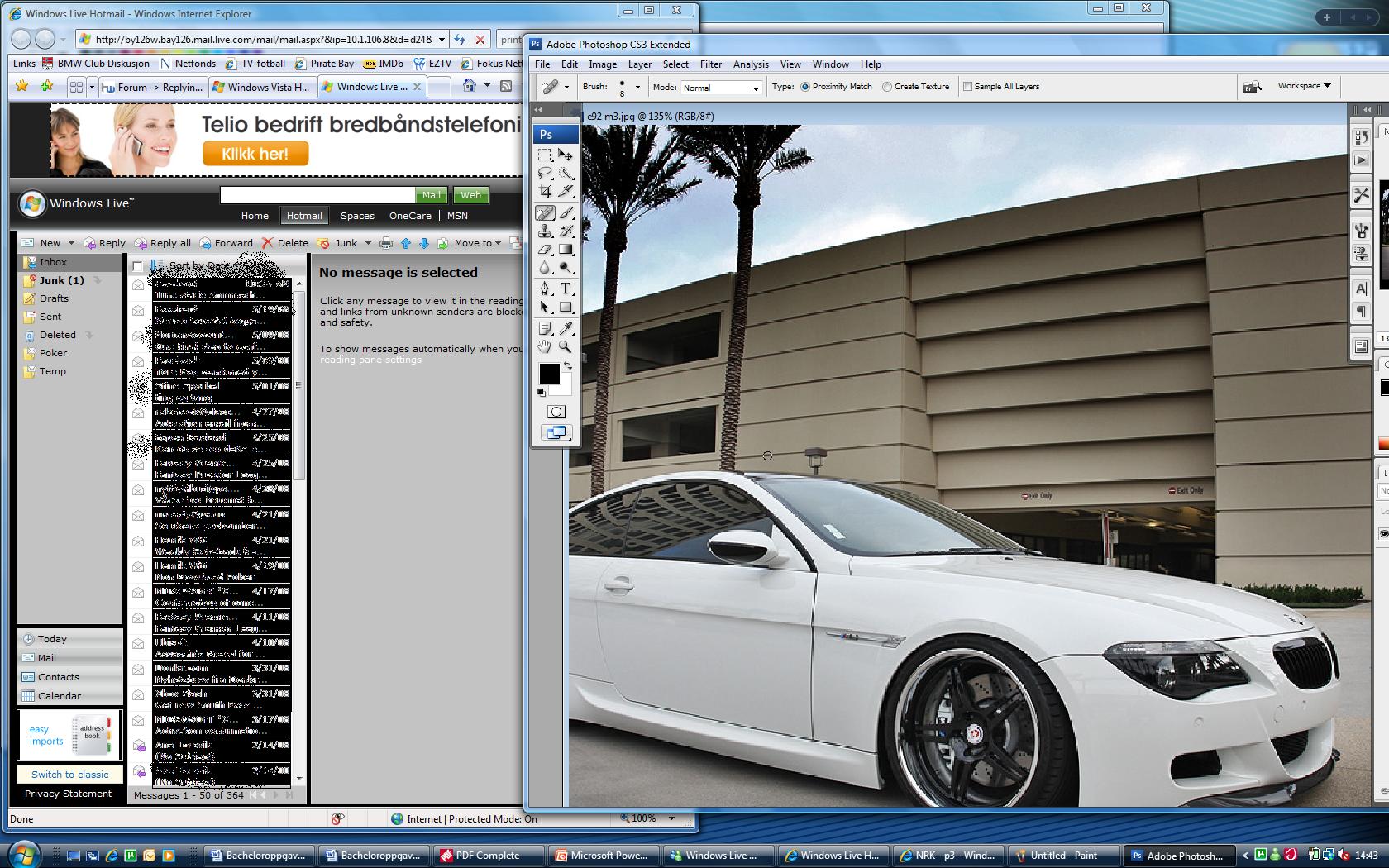The image size is (1389, 868).
Task: Select the Blur tool
Action: point(545,268)
